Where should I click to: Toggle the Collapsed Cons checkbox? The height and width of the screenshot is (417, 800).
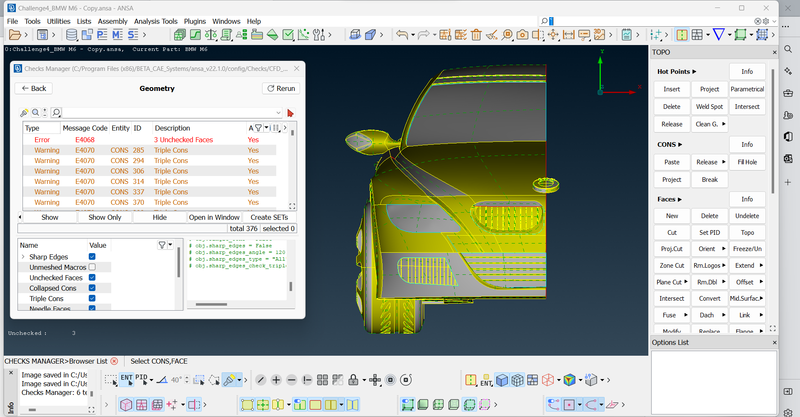(x=92, y=288)
